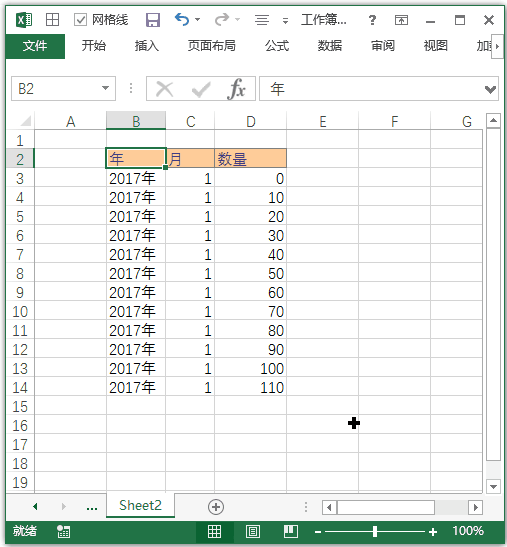
Task: Click the vertical scrollbar thumb
Action: (493, 294)
